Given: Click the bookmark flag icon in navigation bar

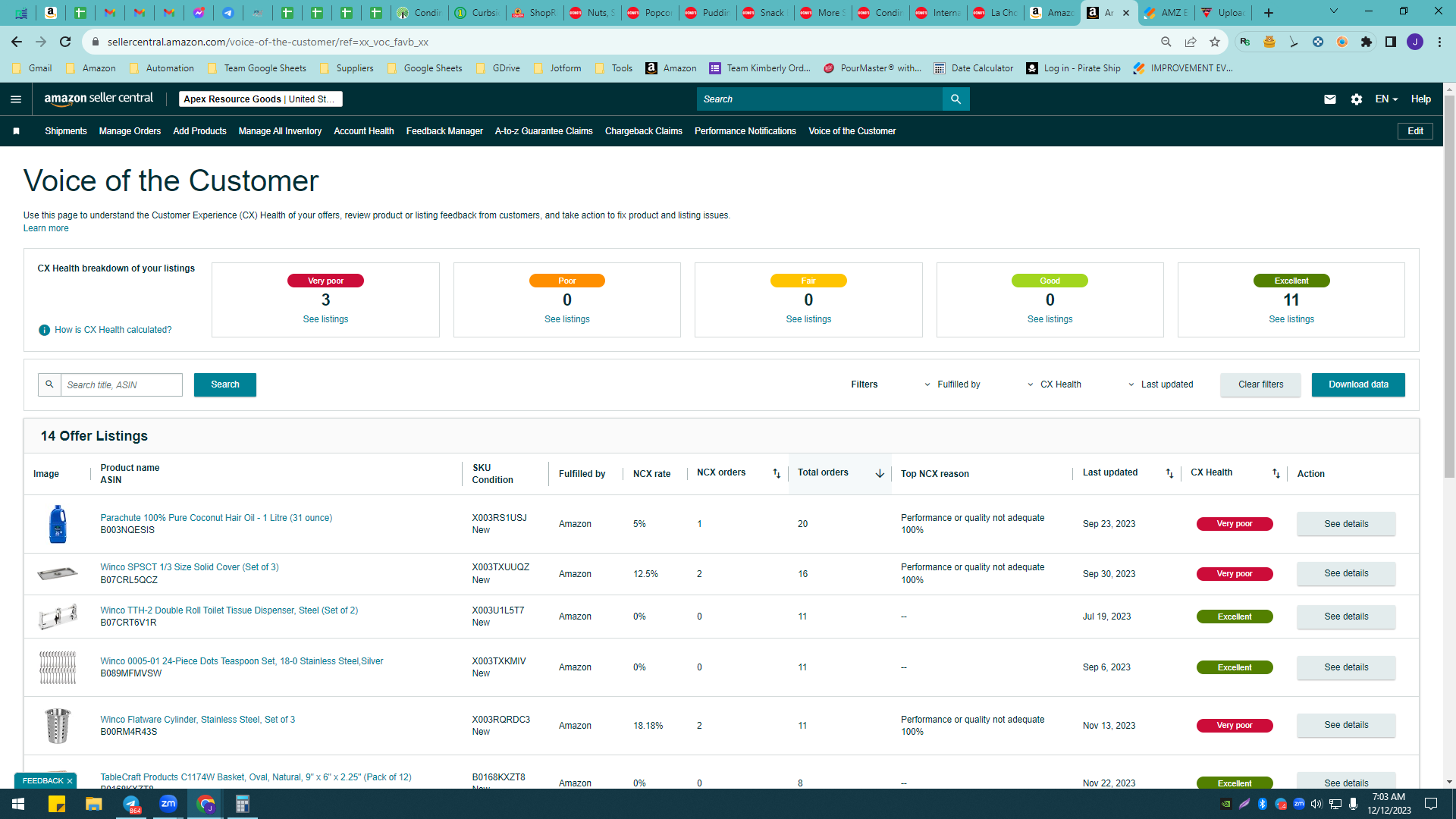Looking at the screenshot, I should point(16,131).
